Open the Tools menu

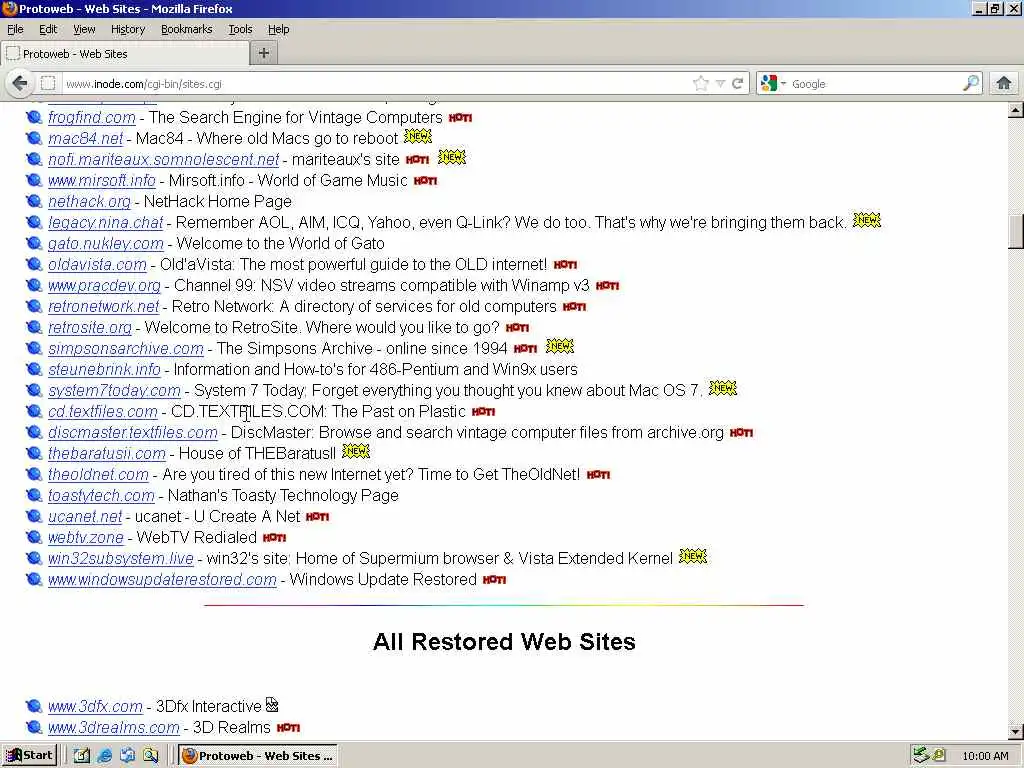(x=240, y=29)
